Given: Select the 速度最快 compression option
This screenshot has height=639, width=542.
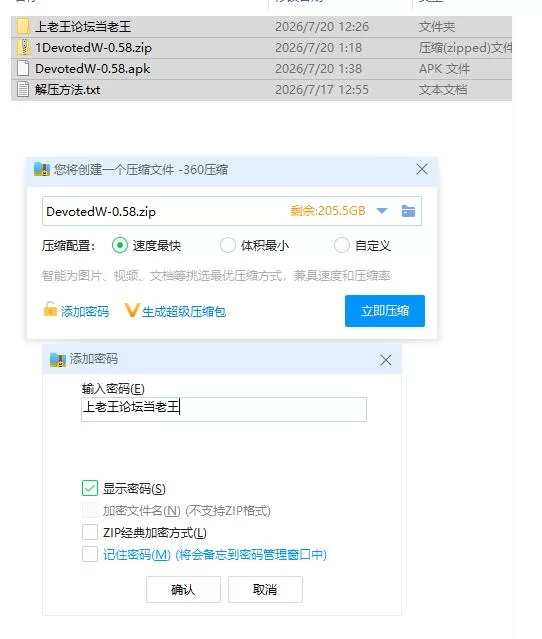Looking at the screenshot, I should (x=120, y=245).
